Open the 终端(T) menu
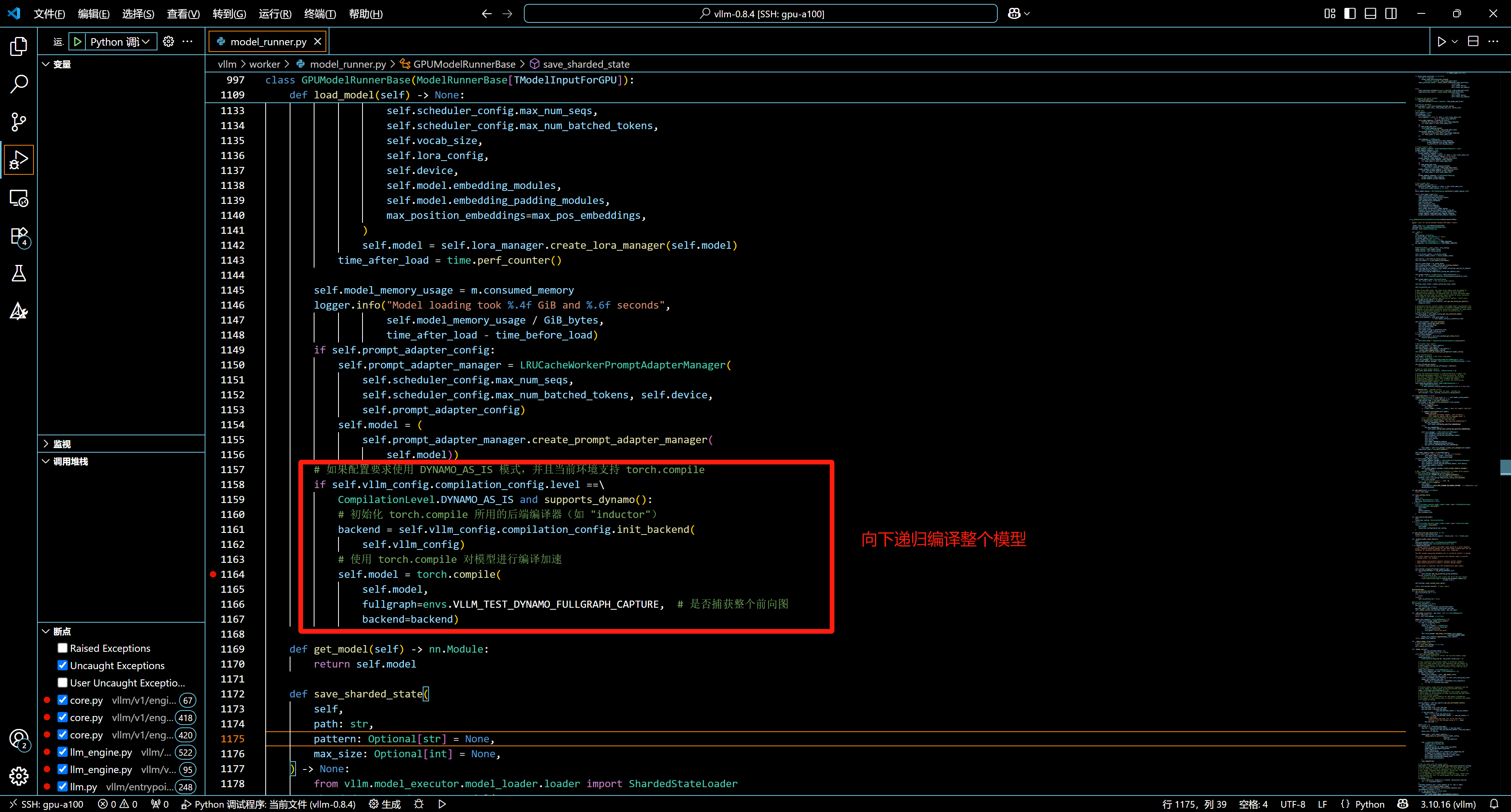The width and height of the screenshot is (1511, 812). pyautogui.click(x=320, y=13)
